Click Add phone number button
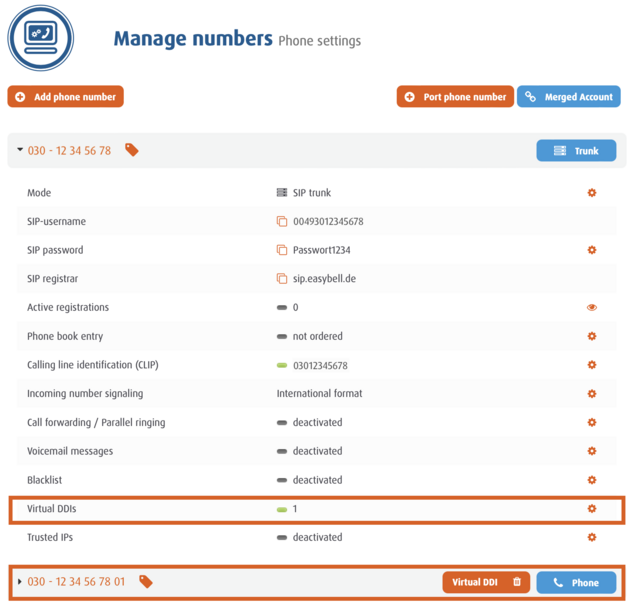Viewport: 636px width, 609px height. (x=66, y=97)
